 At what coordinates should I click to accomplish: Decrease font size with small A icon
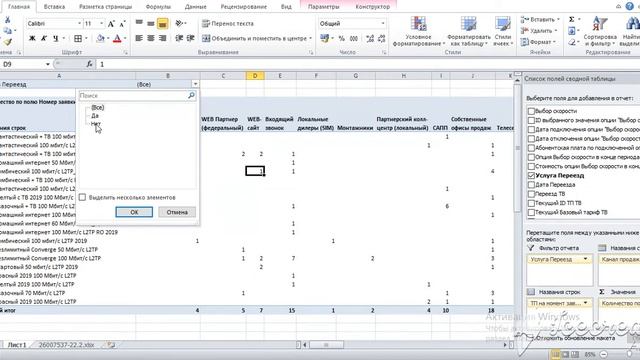click(x=122, y=24)
